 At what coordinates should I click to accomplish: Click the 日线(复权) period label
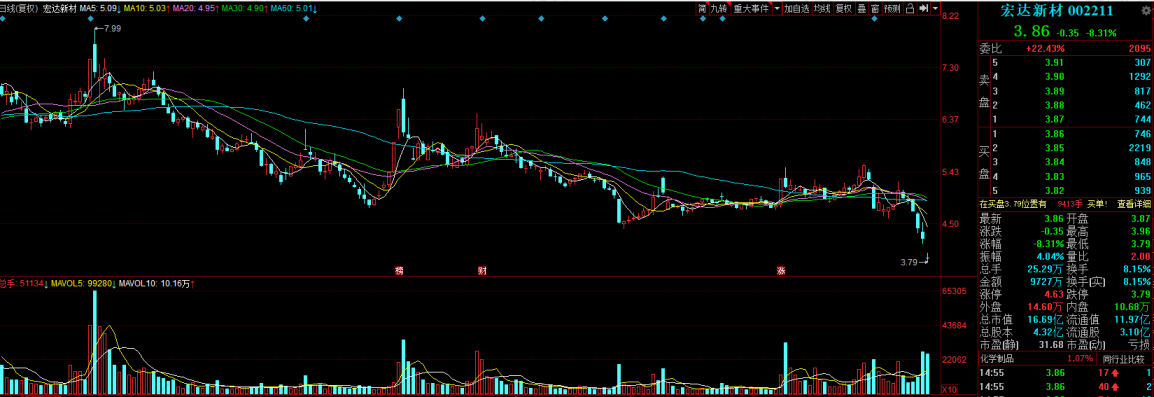[18, 9]
